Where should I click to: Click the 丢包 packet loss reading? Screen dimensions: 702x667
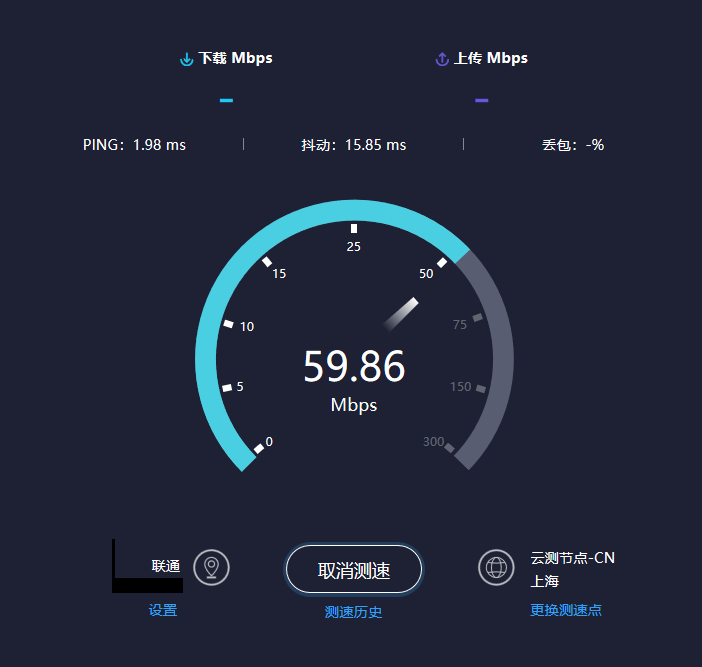[x=573, y=145]
